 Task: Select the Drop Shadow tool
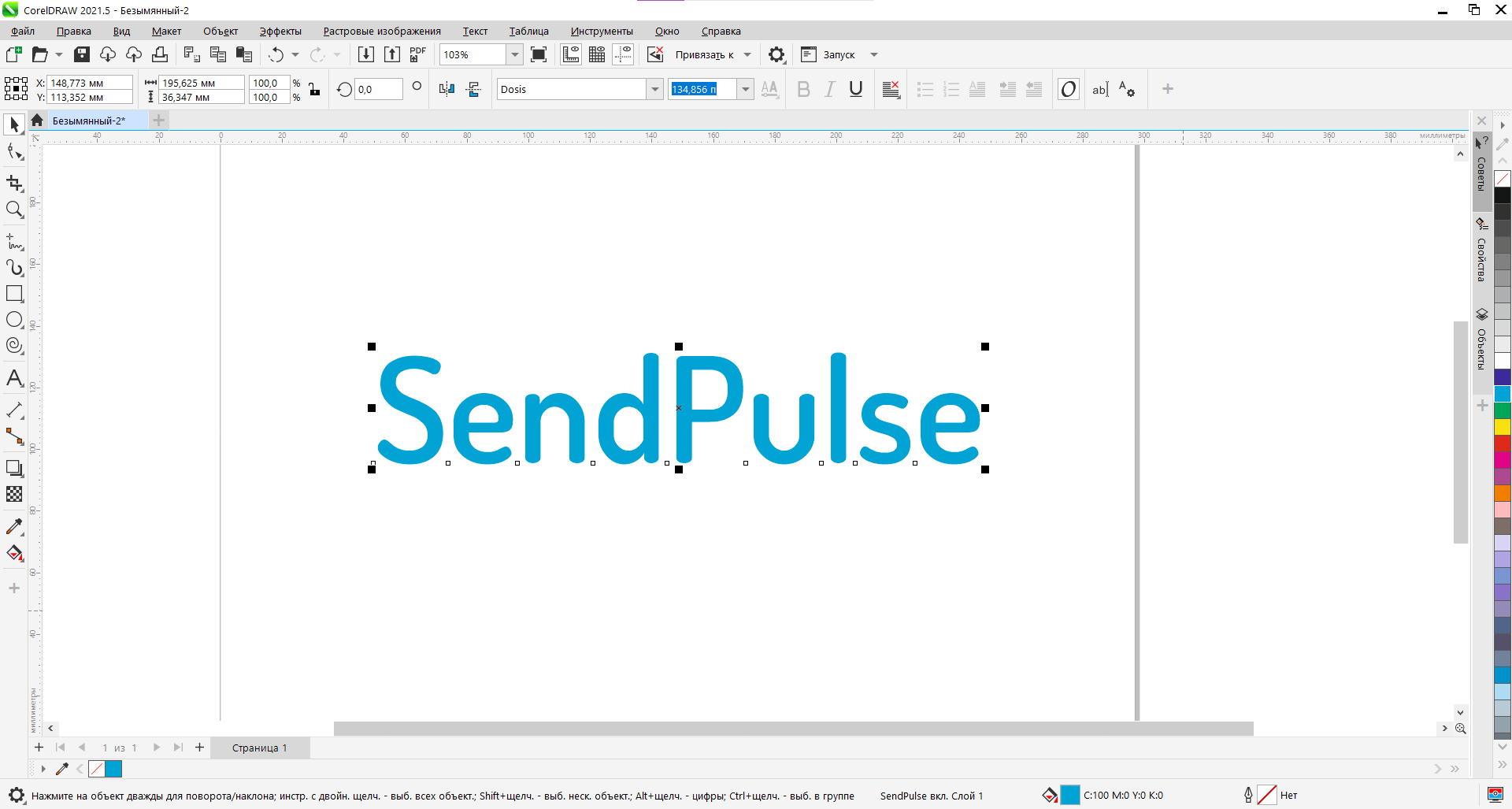[14, 468]
